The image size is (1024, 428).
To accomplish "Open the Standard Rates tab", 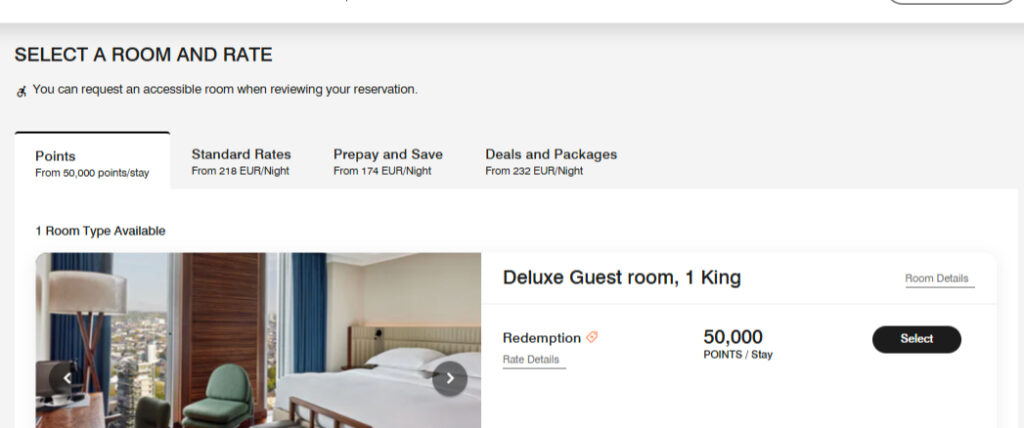I will point(241,162).
